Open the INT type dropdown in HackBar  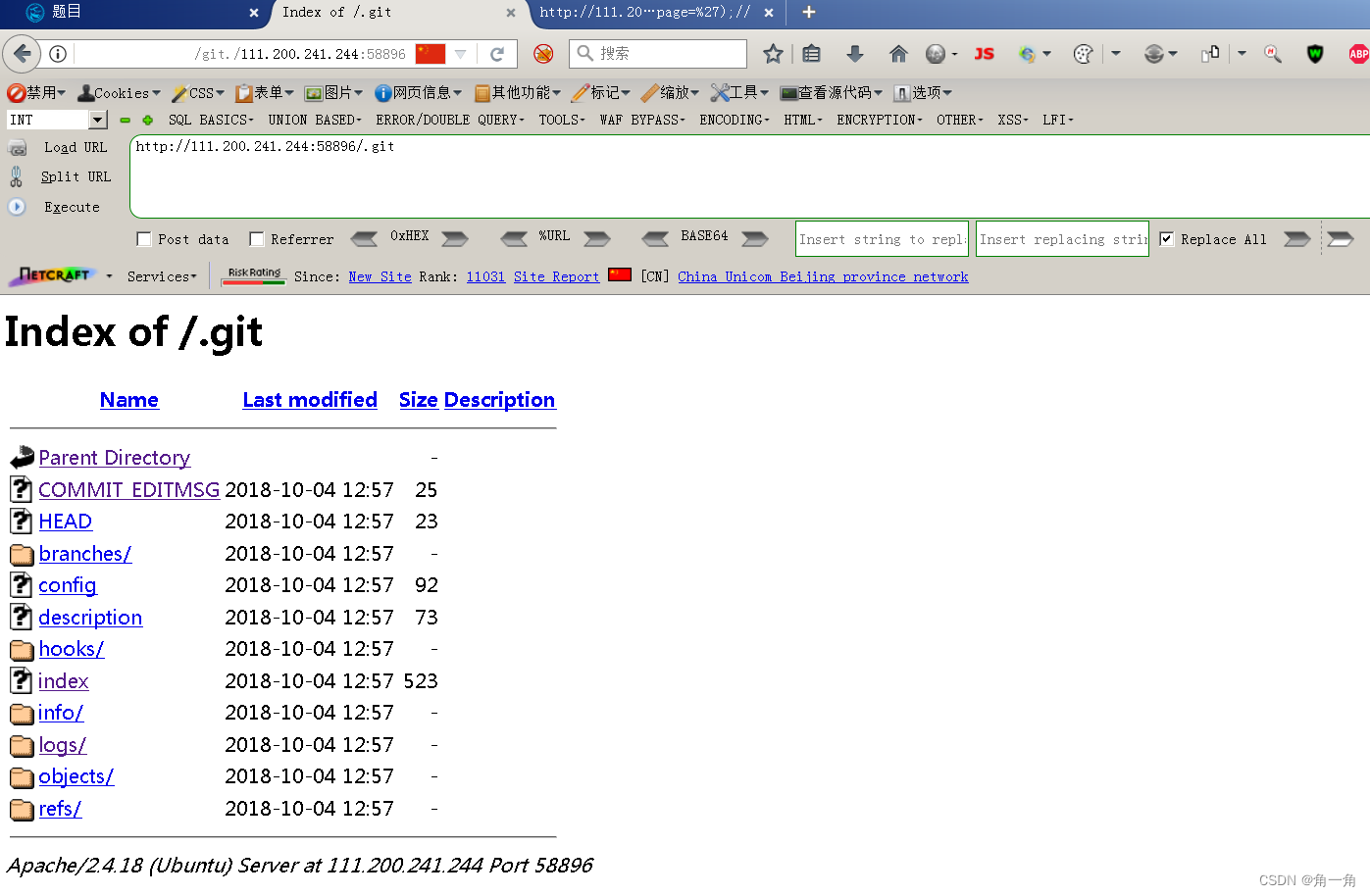point(97,120)
